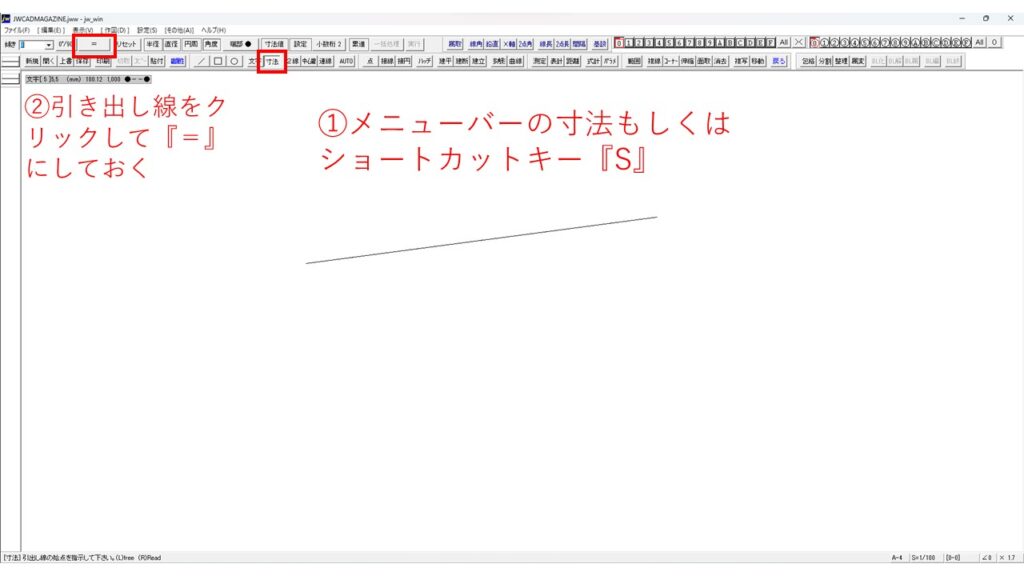Toggle the 半径 radius dimension mode
This screenshot has height=576, width=1024.
pos(153,44)
